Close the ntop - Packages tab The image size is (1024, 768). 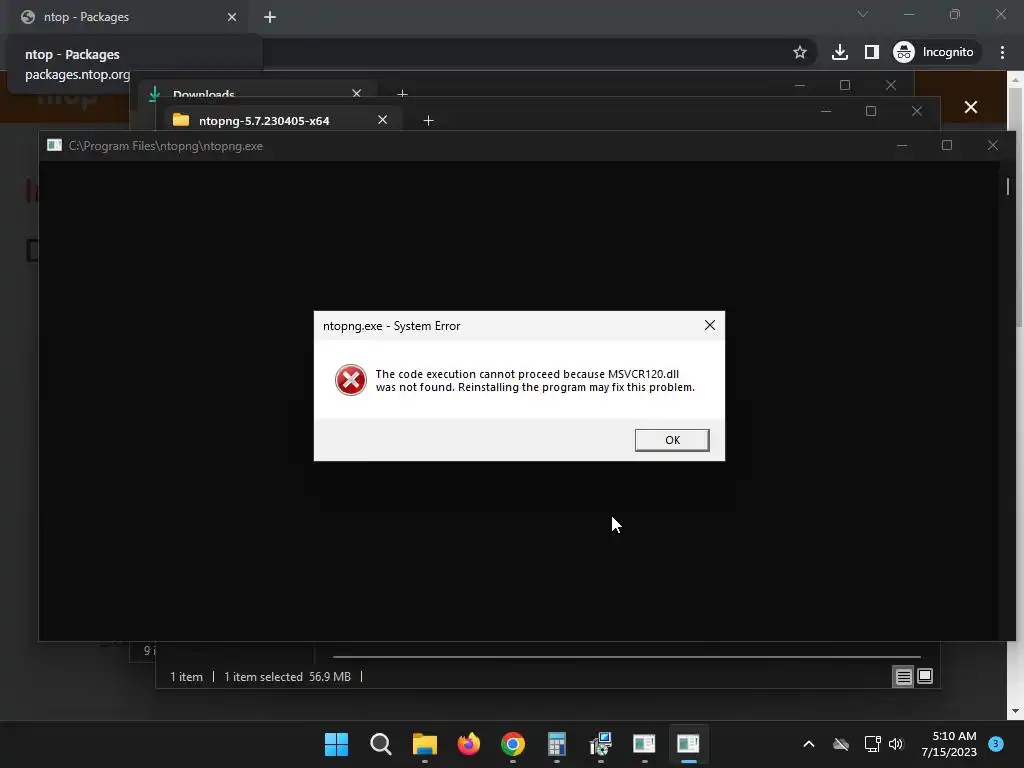point(232,17)
